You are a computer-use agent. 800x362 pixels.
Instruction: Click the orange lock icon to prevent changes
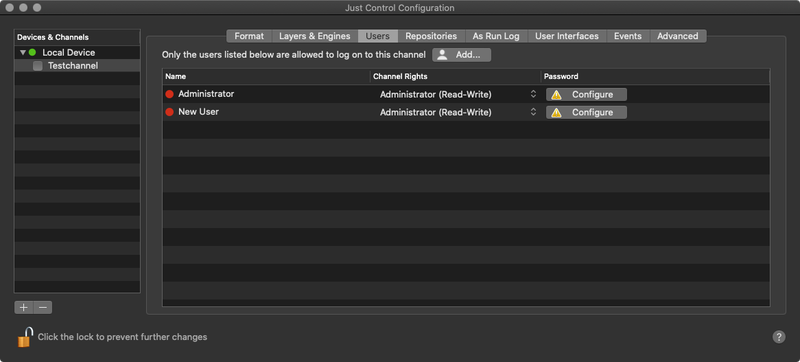pyautogui.click(x=25, y=337)
